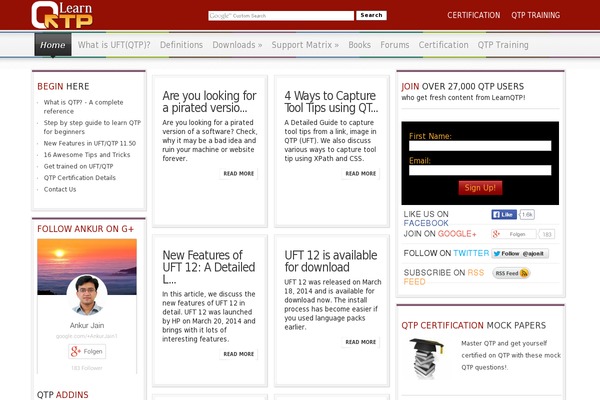This screenshot has width=600, height=400.
Task: Click the 1.6k Facebook like count
Action: coord(527,214)
